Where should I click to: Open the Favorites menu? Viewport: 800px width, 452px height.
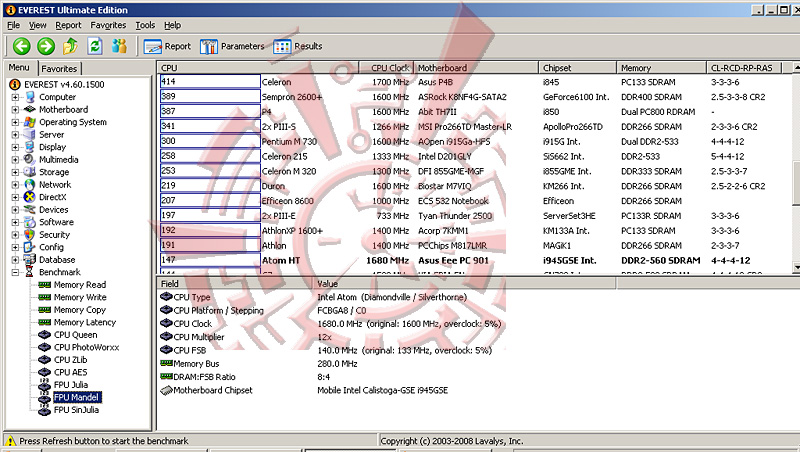click(108, 25)
